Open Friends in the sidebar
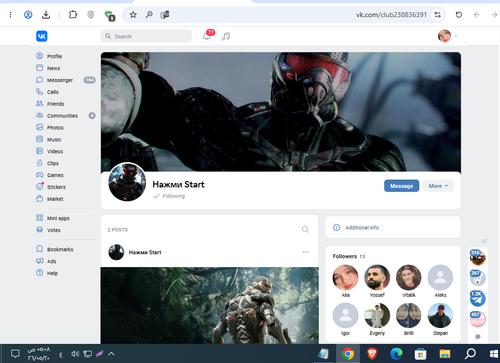Viewport: 500px width, 363px height. [x=55, y=104]
